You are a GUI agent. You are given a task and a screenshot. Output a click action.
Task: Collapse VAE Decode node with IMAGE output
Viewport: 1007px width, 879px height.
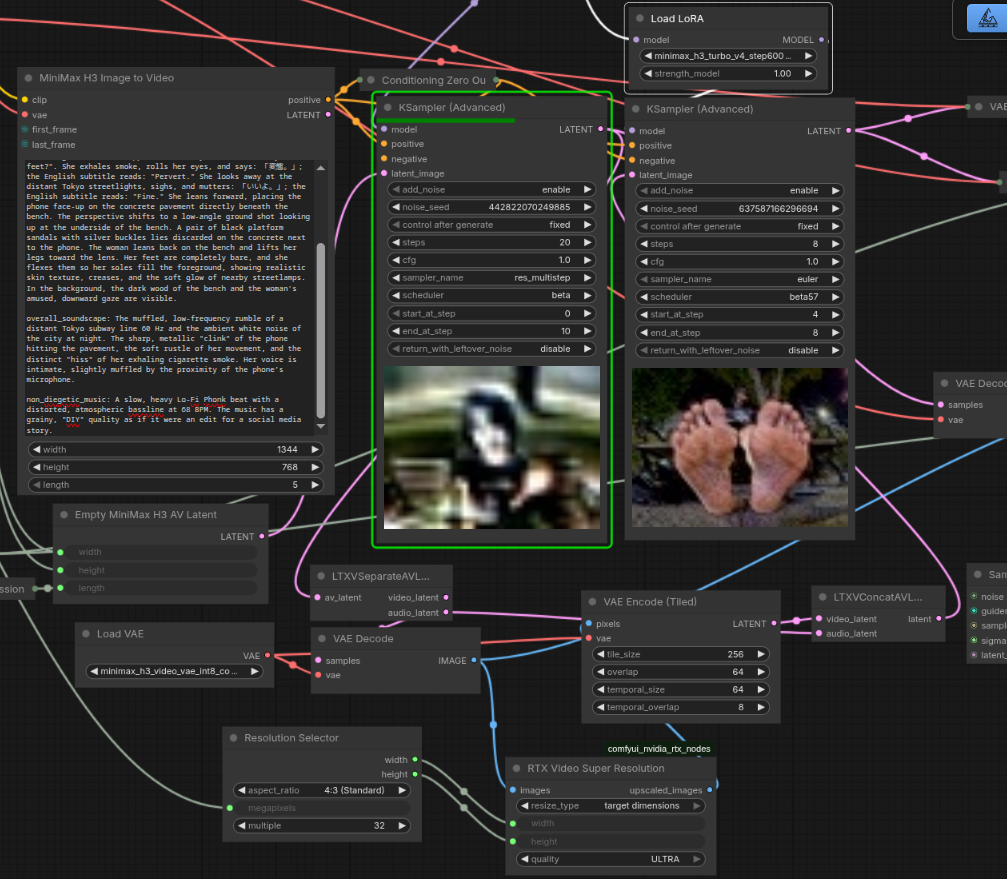322,638
